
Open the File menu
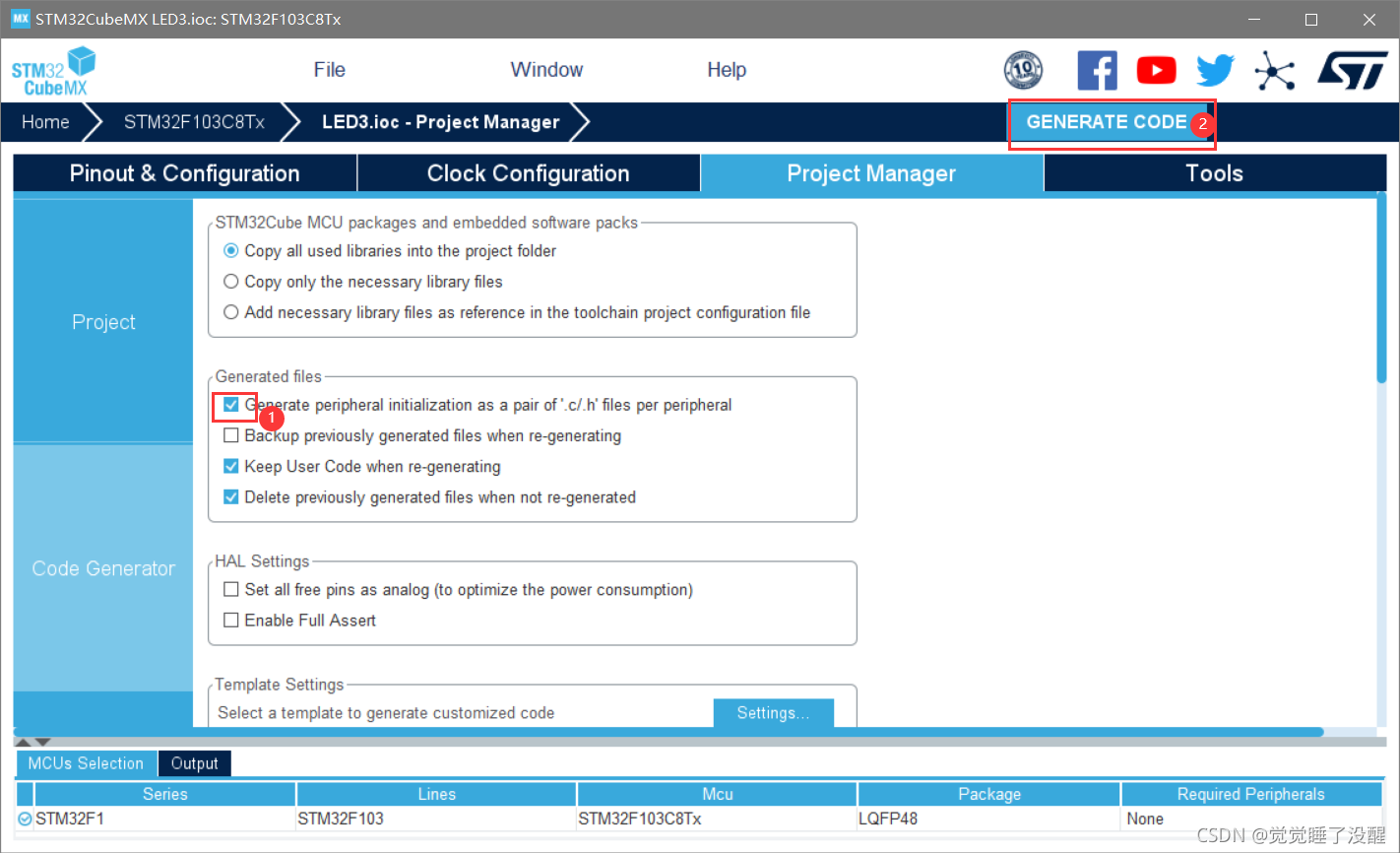[329, 70]
